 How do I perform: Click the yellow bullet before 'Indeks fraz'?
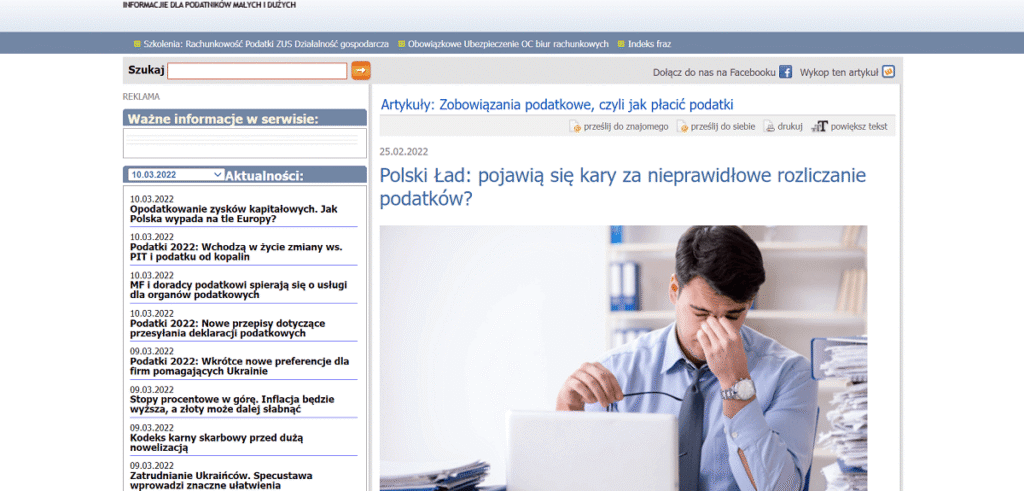(x=621, y=44)
